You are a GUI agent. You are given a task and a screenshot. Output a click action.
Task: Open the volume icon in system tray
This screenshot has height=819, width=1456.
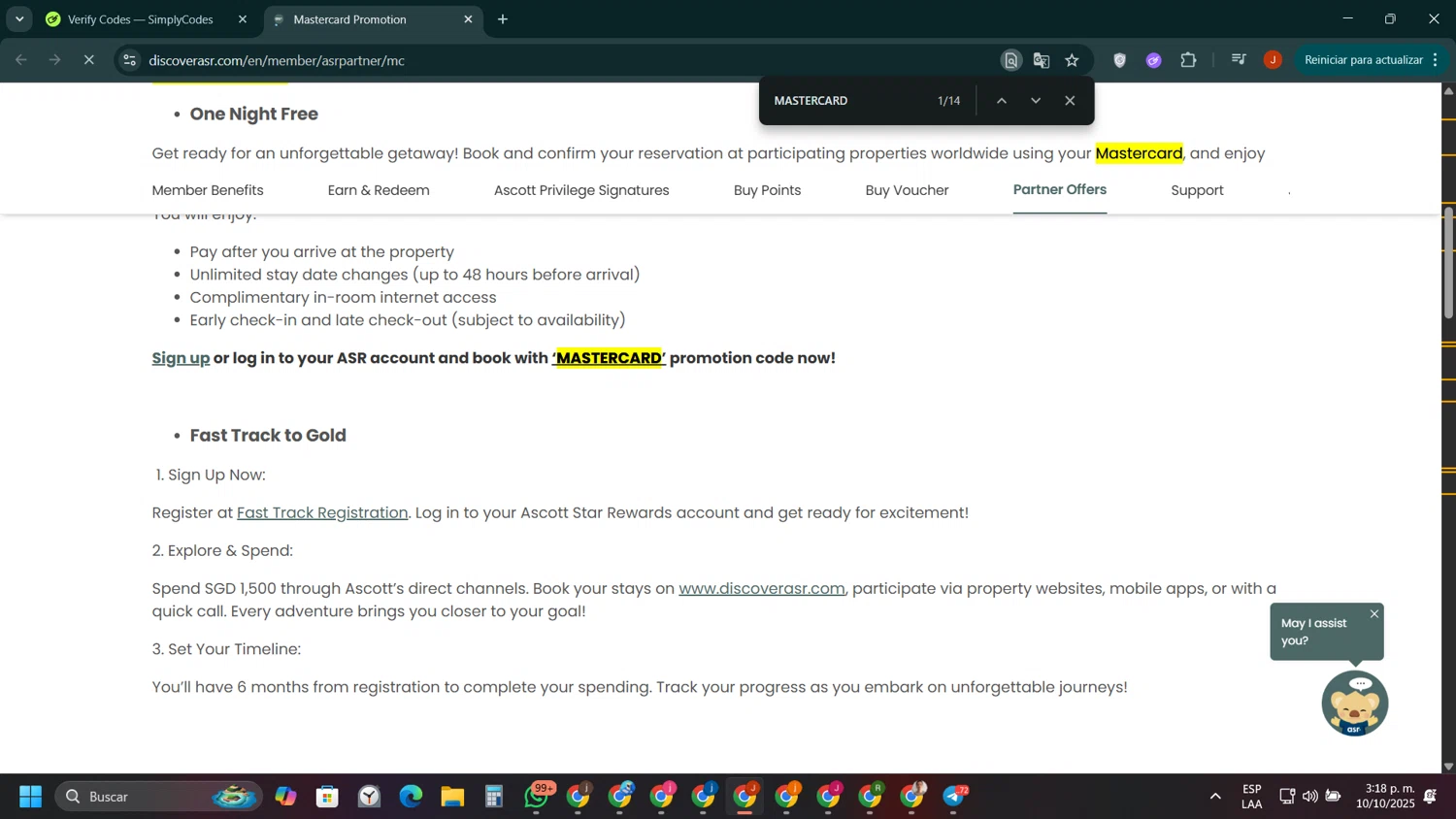pyautogui.click(x=1310, y=797)
